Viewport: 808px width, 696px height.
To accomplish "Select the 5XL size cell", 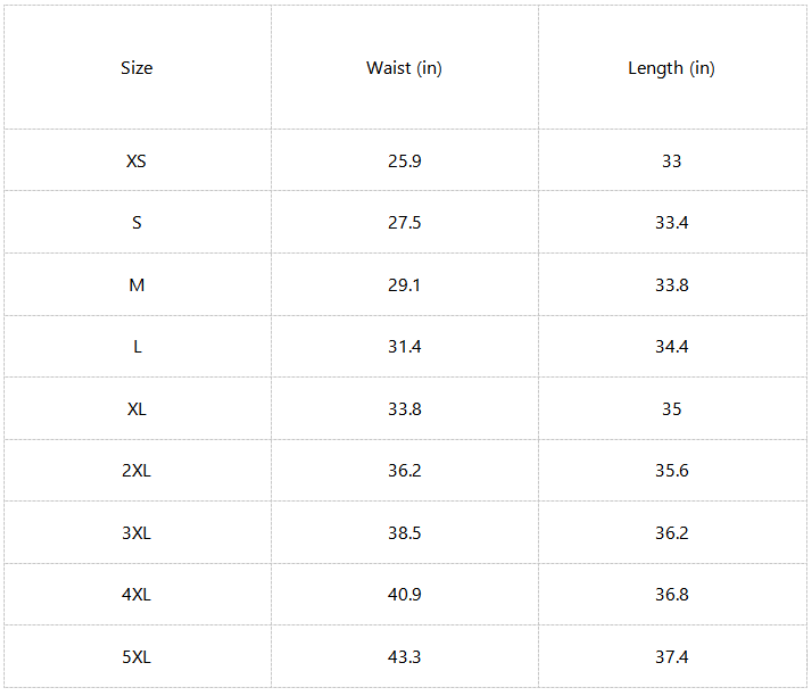I will pyautogui.click(x=137, y=657).
